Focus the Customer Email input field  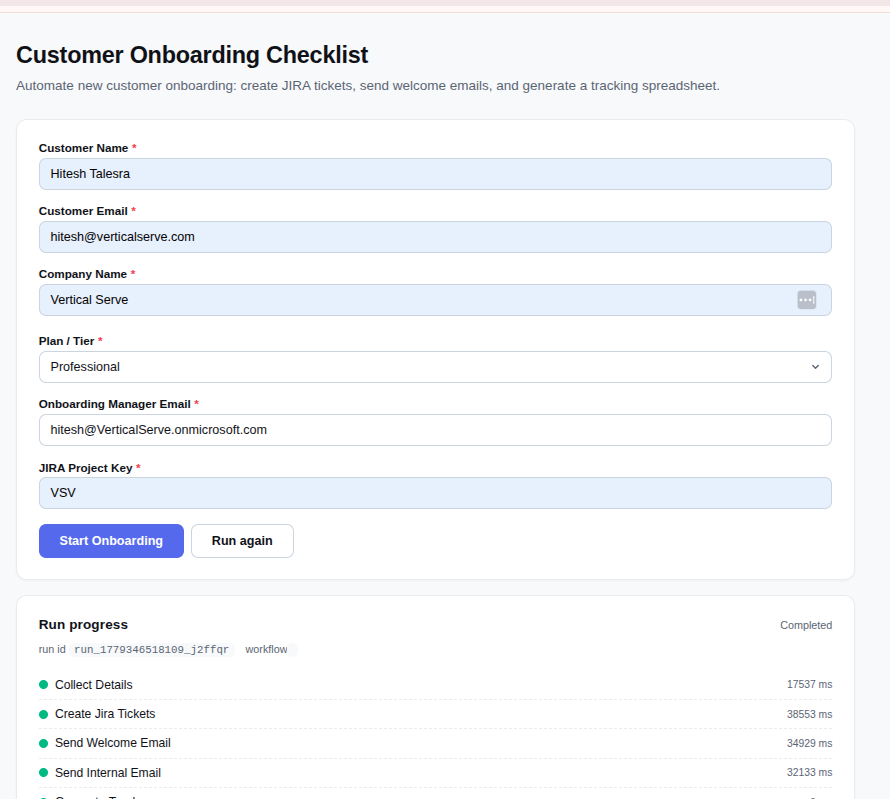tap(435, 237)
